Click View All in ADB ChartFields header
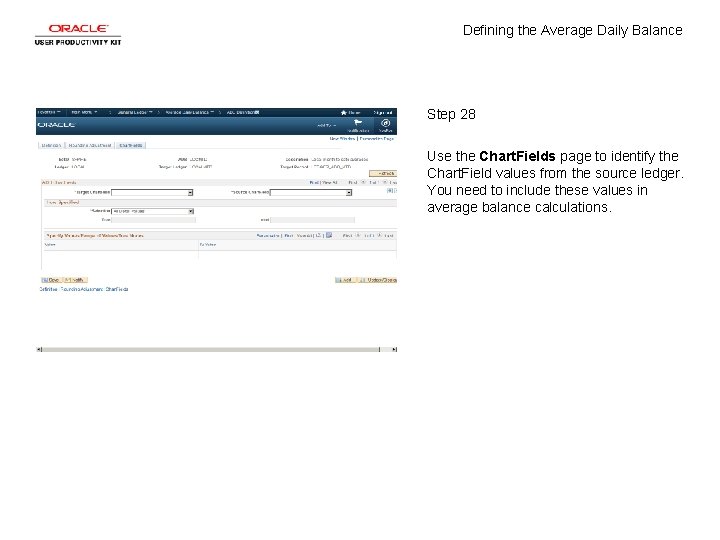This screenshot has height=540, width=720. 330,182
